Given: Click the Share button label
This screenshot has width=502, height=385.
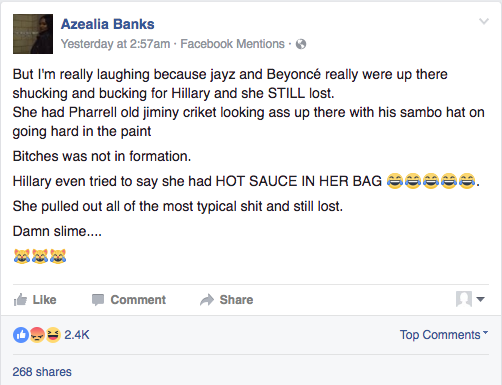Looking at the screenshot, I should click(x=236, y=300).
